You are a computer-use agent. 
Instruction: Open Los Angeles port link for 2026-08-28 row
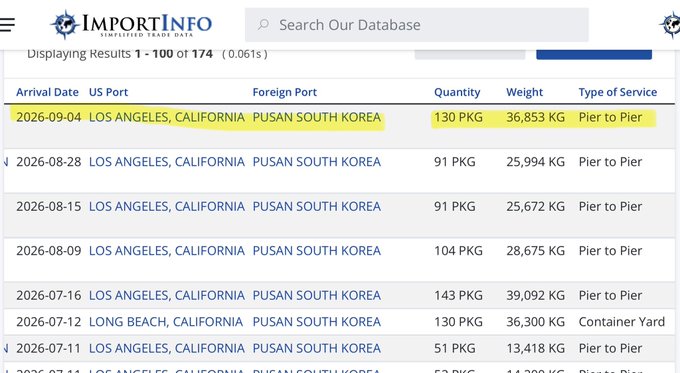point(167,162)
